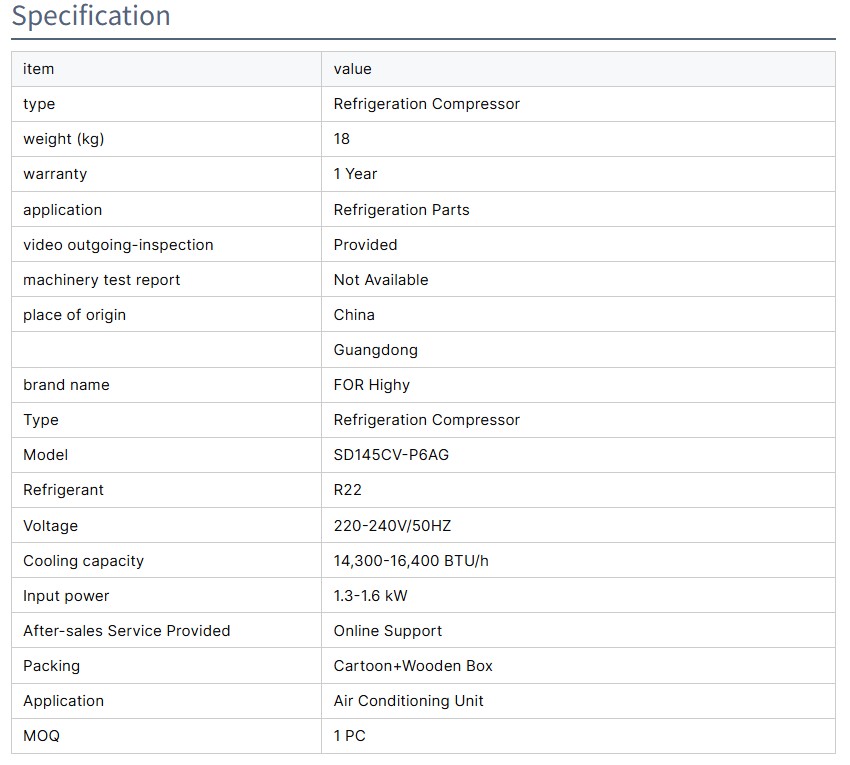Click the R22 refrigerant value
850x765 pixels.
click(349, 490)
